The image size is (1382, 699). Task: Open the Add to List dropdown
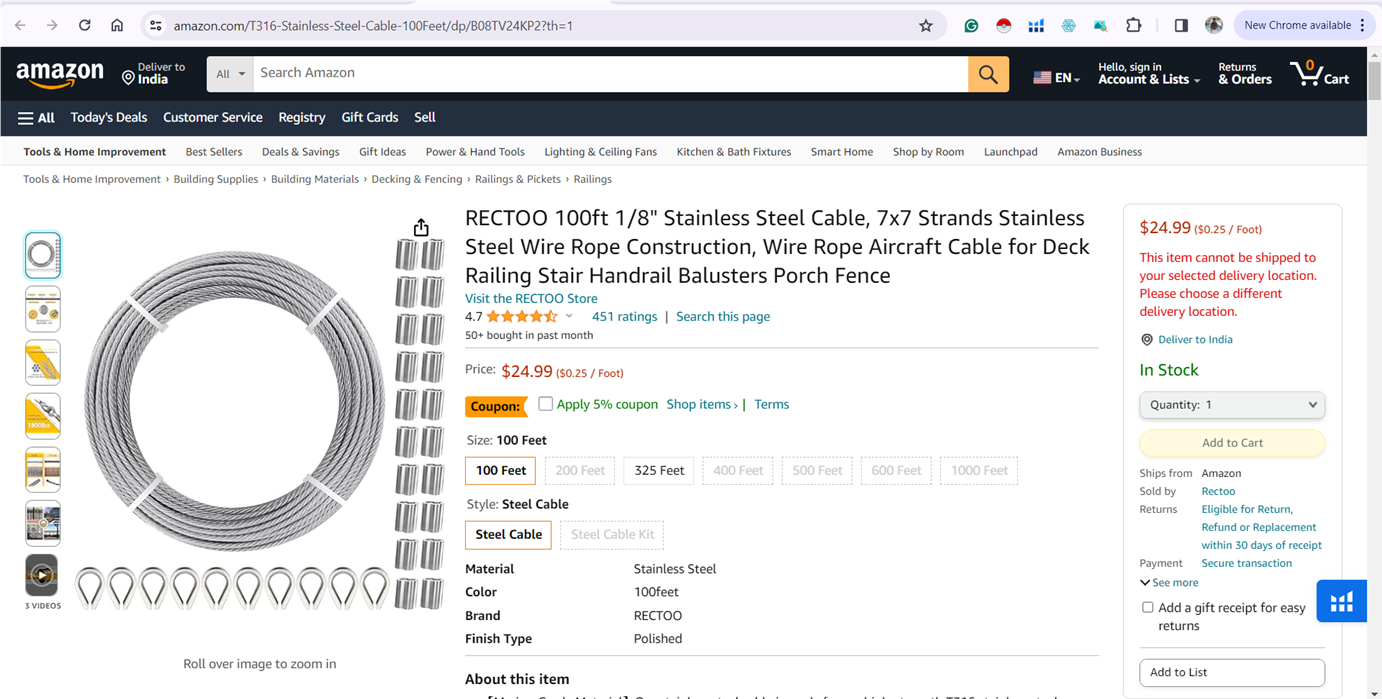click(x=1232, y=673)
